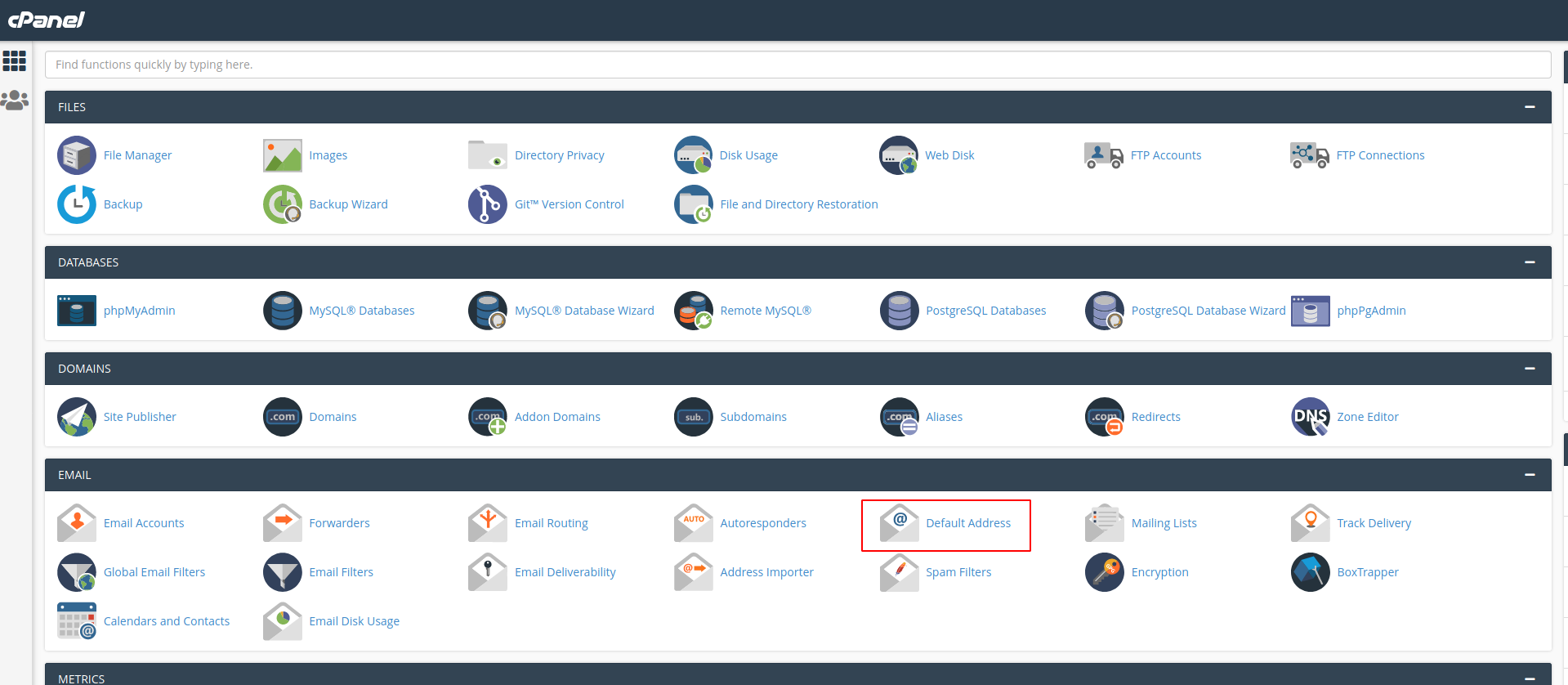Screen dimensions: 1568x685
Task: Click the Calendars and Contacts icon
Action: point(77,621)
